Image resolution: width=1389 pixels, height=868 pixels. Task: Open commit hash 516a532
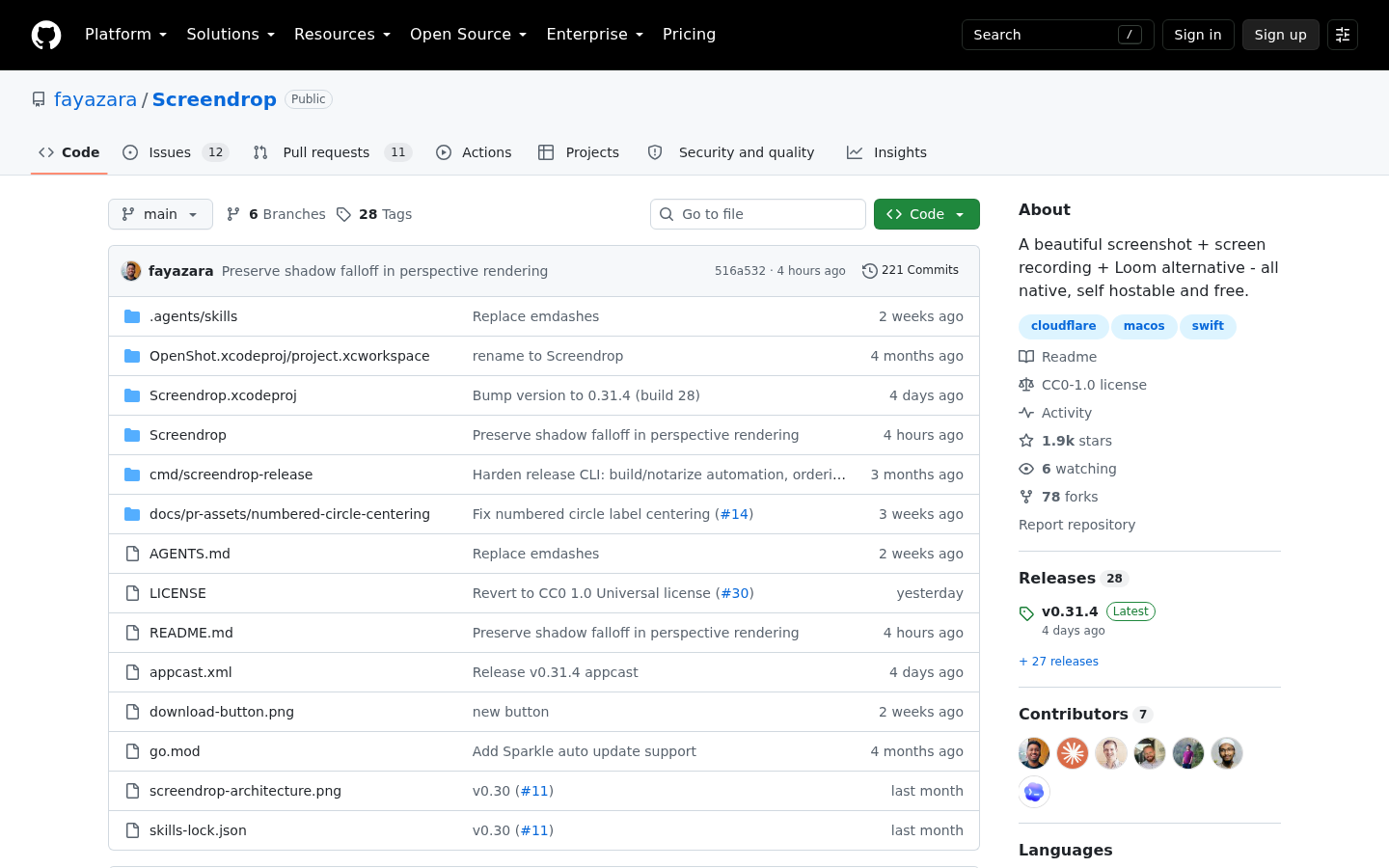(740, 271)
